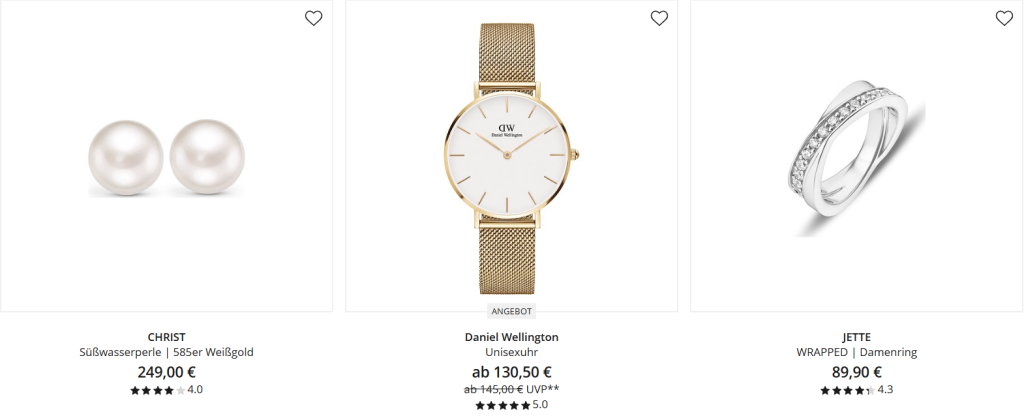Open the CHRIST brand name link

click(x=167, y=338)
